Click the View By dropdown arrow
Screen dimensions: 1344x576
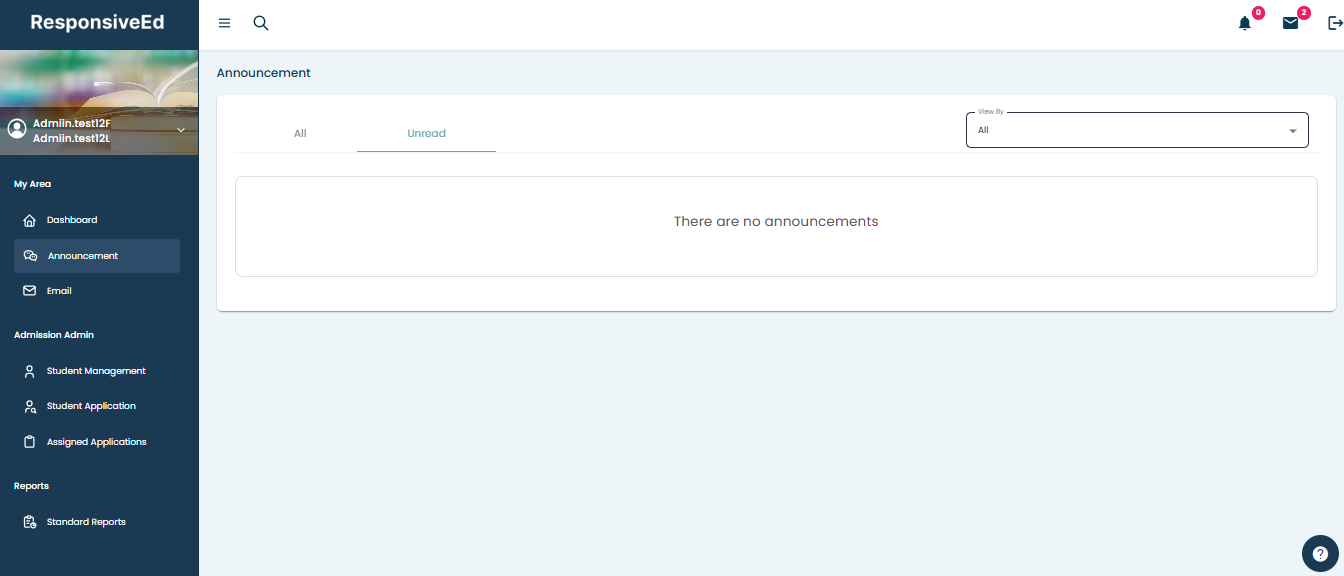pos(1292,131)
